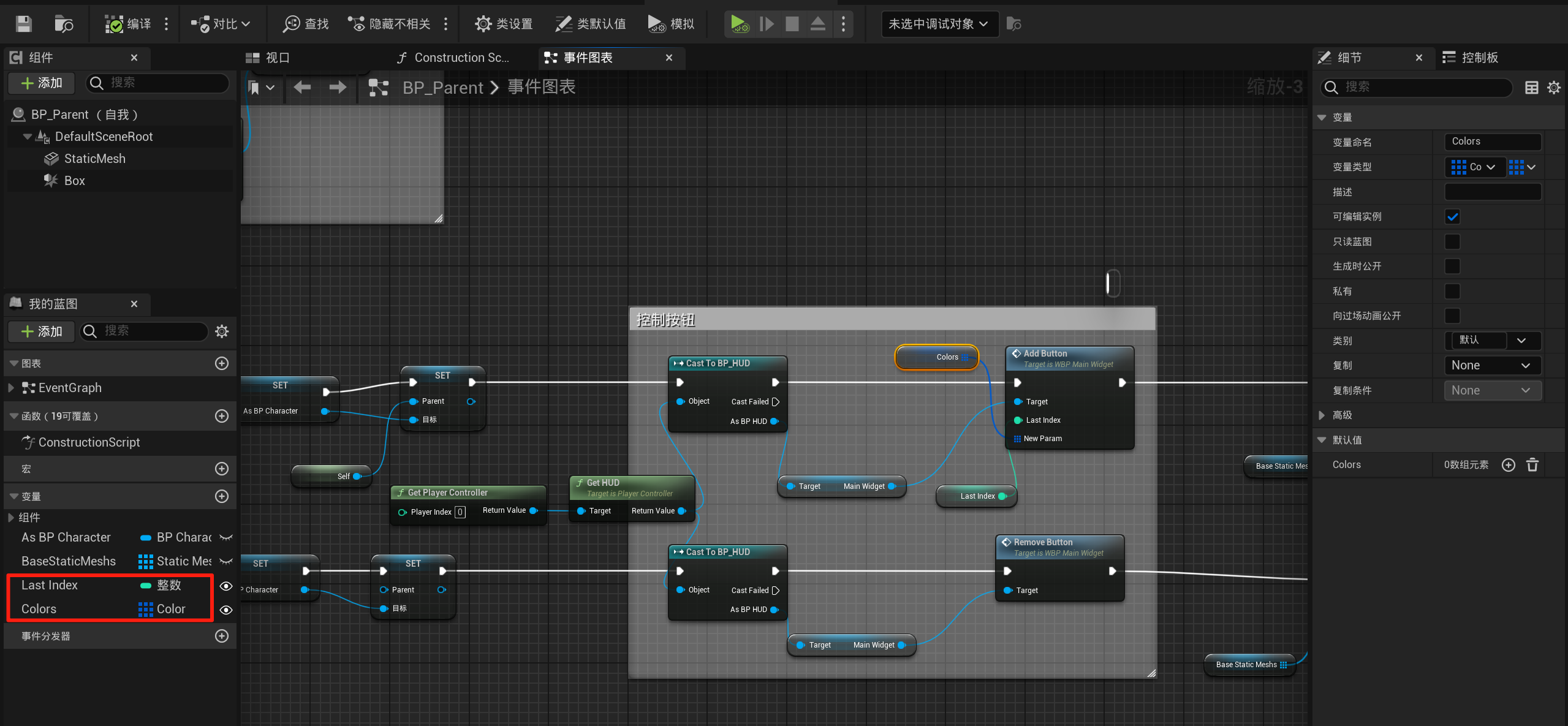Enable the Blueprint Read Only (只读蓝图) checkbox
The width and height of the screenshot is (1568, 726).
click(1452, 241)
